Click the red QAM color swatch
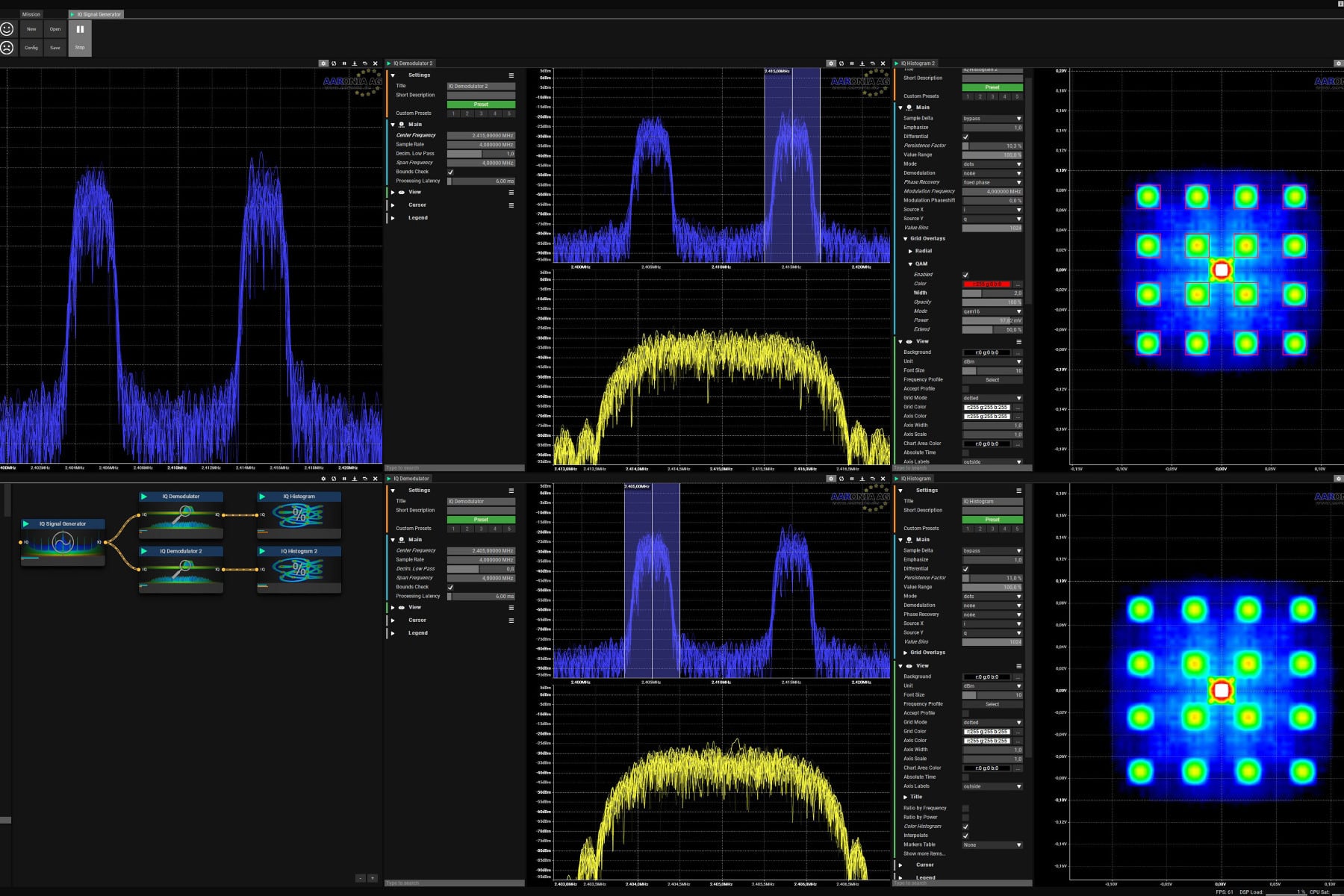Image resolution: width=1344 pixels, height=896 pixels. (x=986, y=284)
